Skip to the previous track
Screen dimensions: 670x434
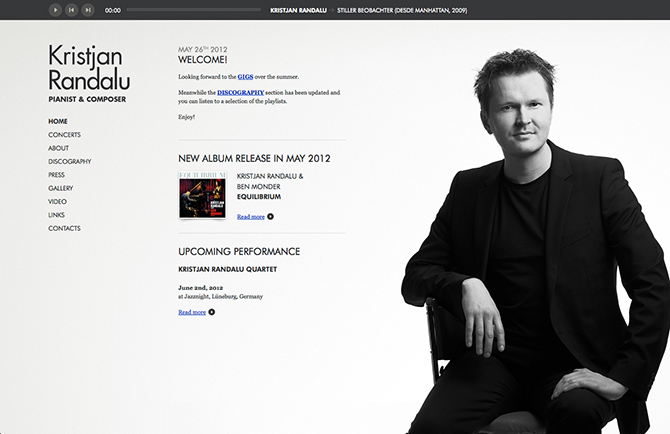71,10
